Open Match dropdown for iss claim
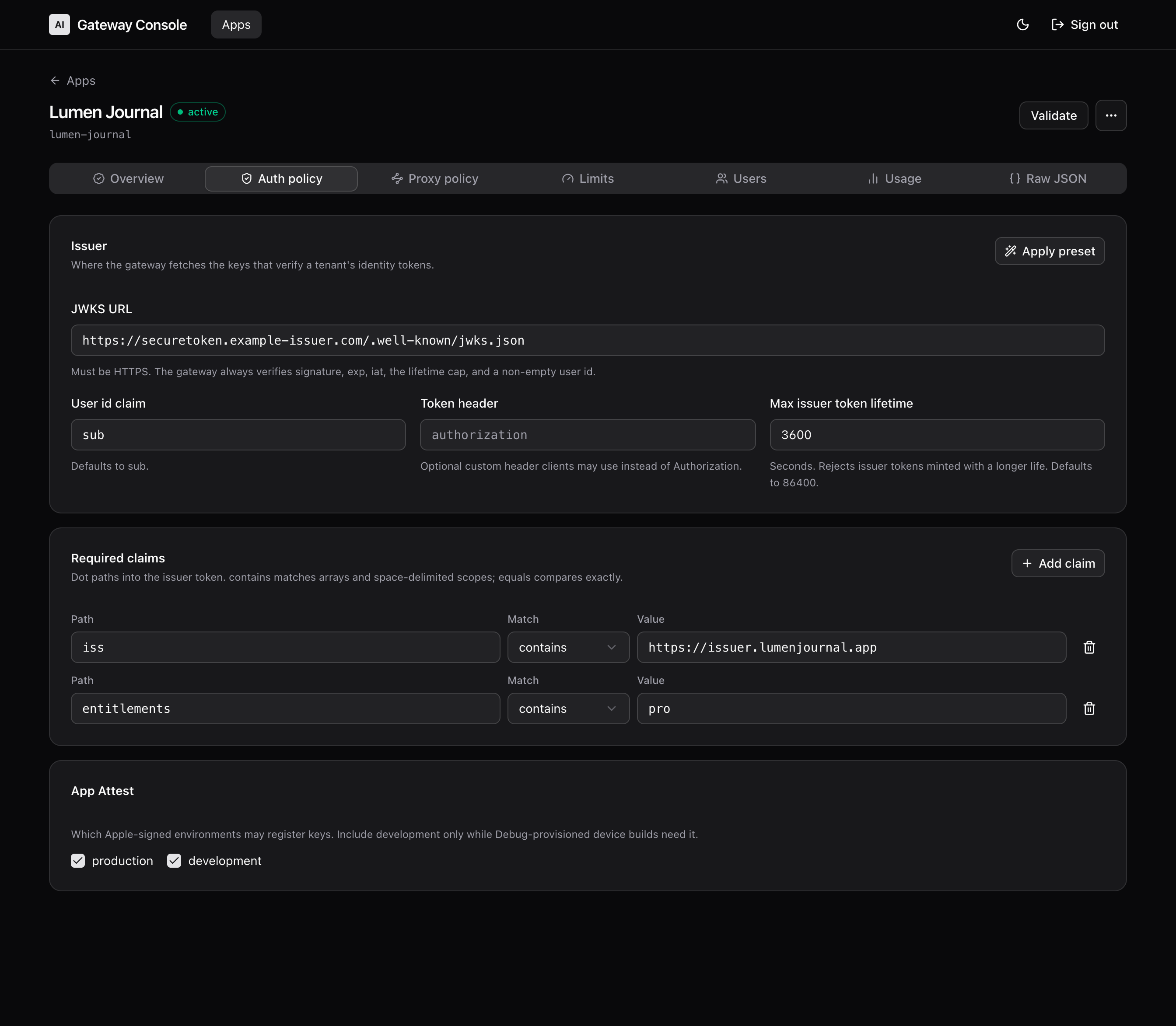Image resolution: width=1176 pixels, height=1026 pixels. point(568,647)
